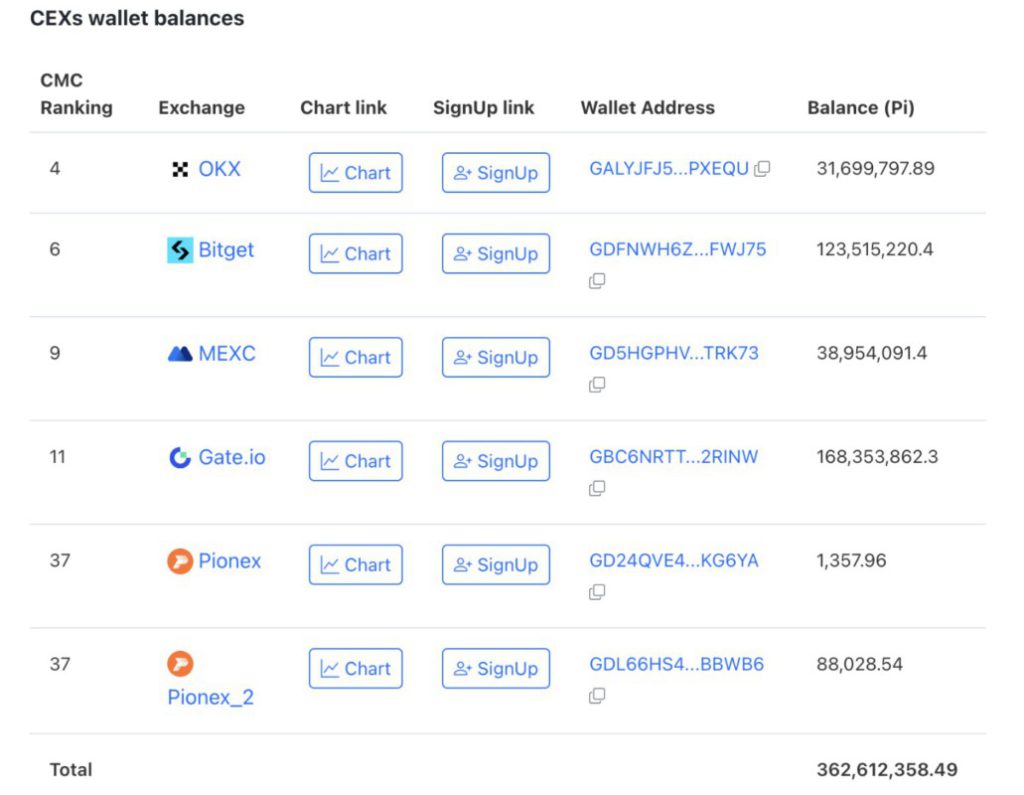1024x795 pixels.
Task: Copy the Gate.io wallet address GBC6NRTT...2RINW
Action: point(597,488)
